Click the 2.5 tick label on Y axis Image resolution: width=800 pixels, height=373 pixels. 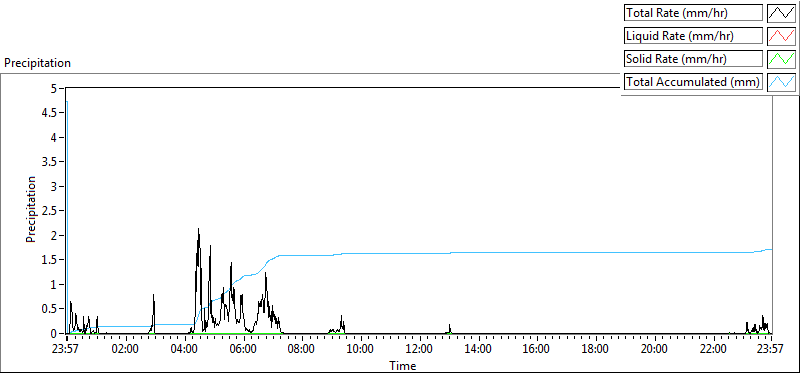point(48,211)
